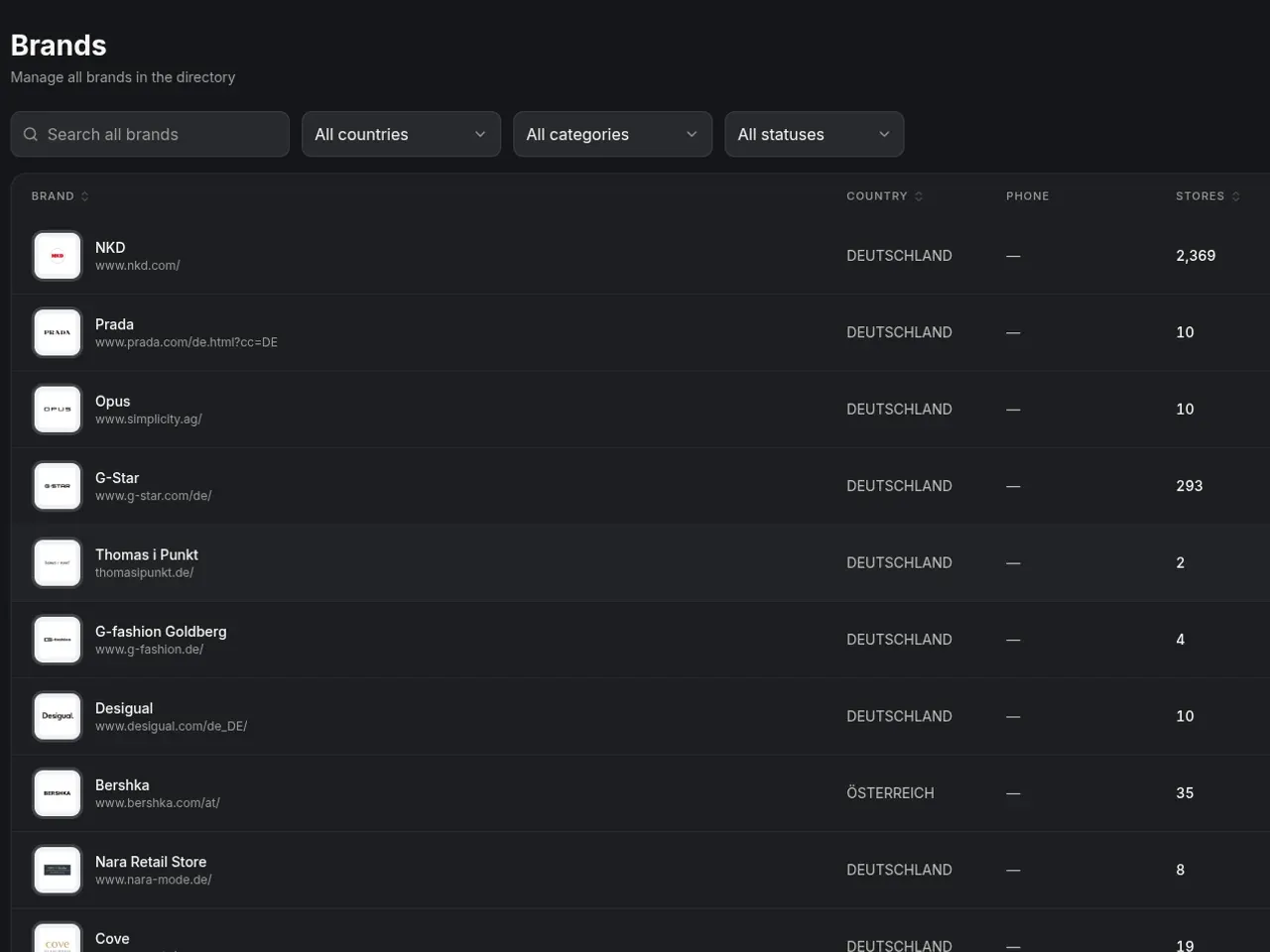Sort by Stores column sort arrows
1270x952 pixels.
point(1235,196)
